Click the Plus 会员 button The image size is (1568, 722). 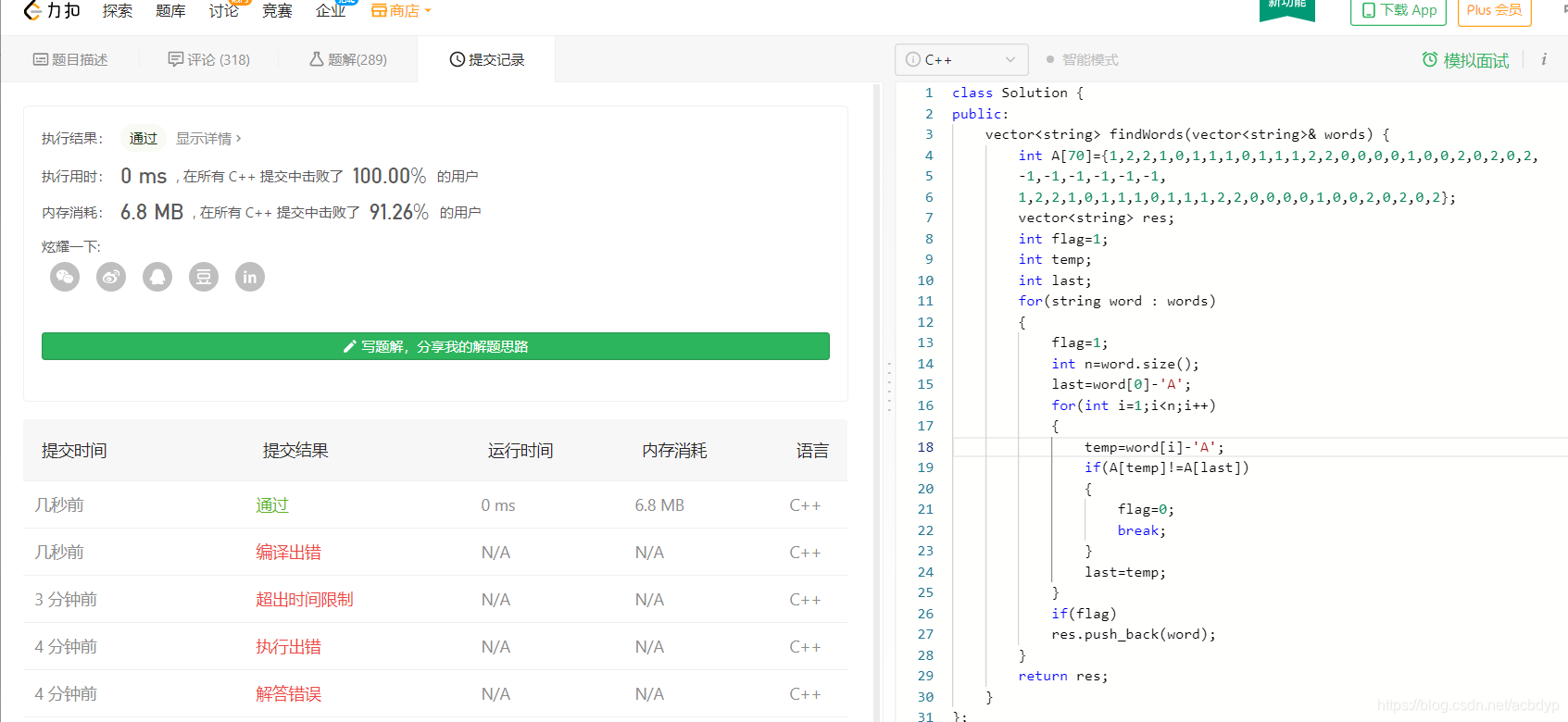tap(1494, 10)
